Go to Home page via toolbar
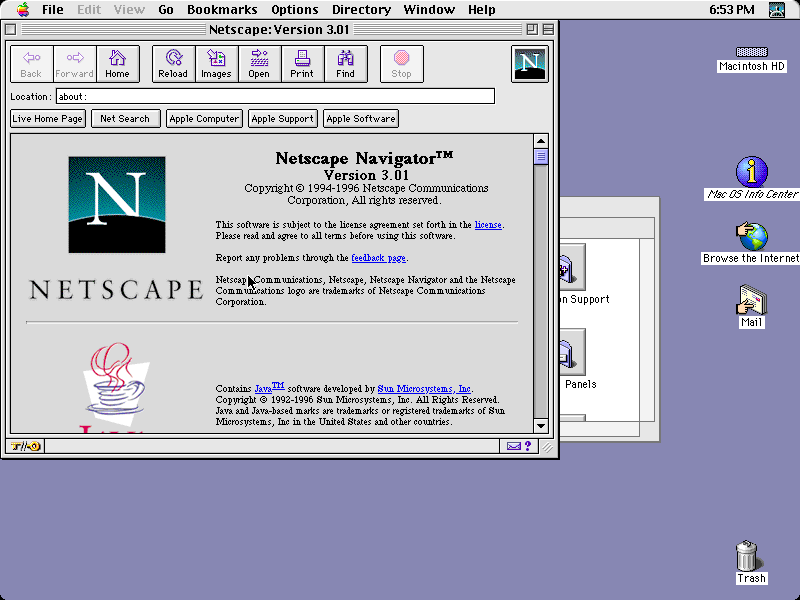This screenshot has width=800, height=600. (117, 64)
